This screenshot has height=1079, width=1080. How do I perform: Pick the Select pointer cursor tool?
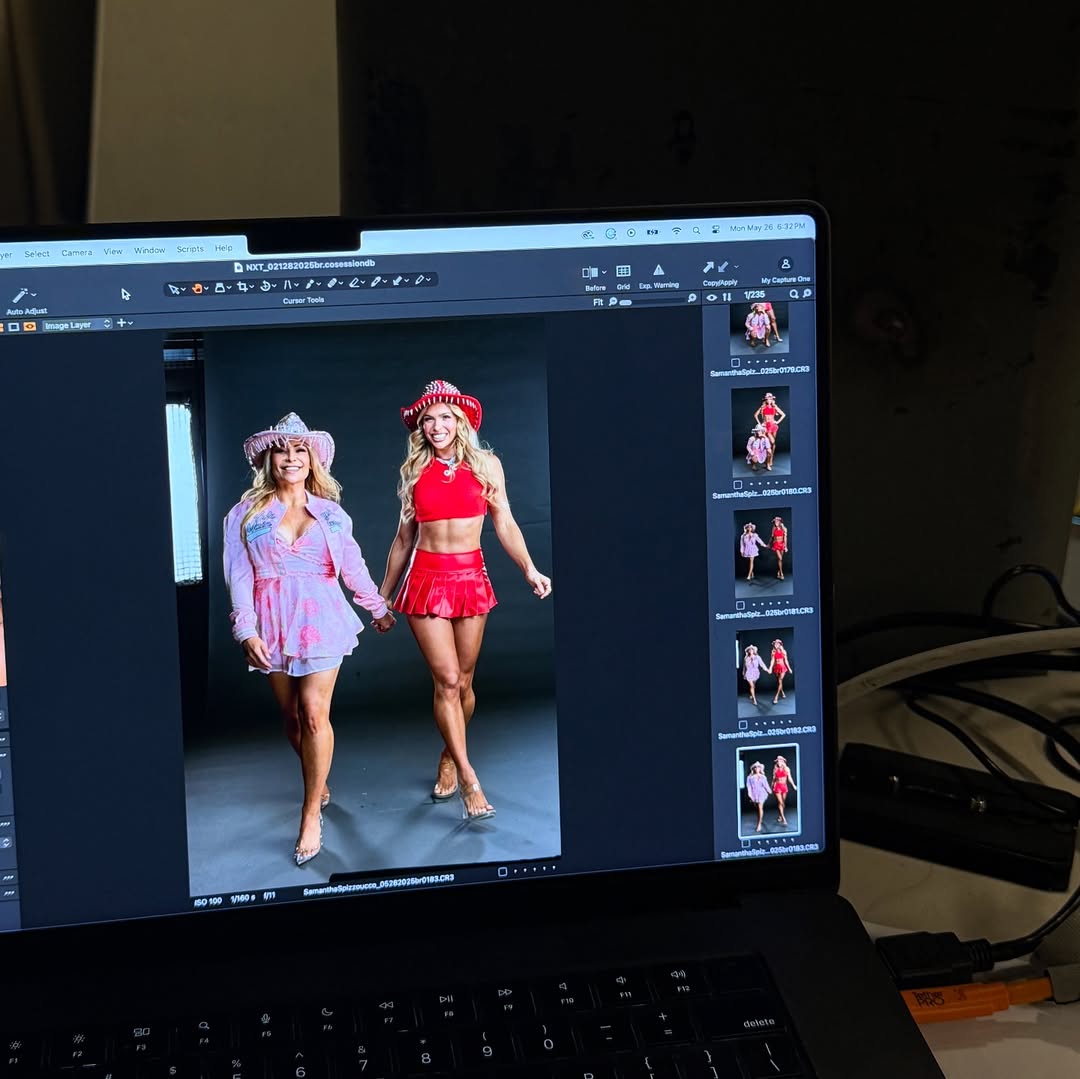pyautogui.click(x=174, y=289)
